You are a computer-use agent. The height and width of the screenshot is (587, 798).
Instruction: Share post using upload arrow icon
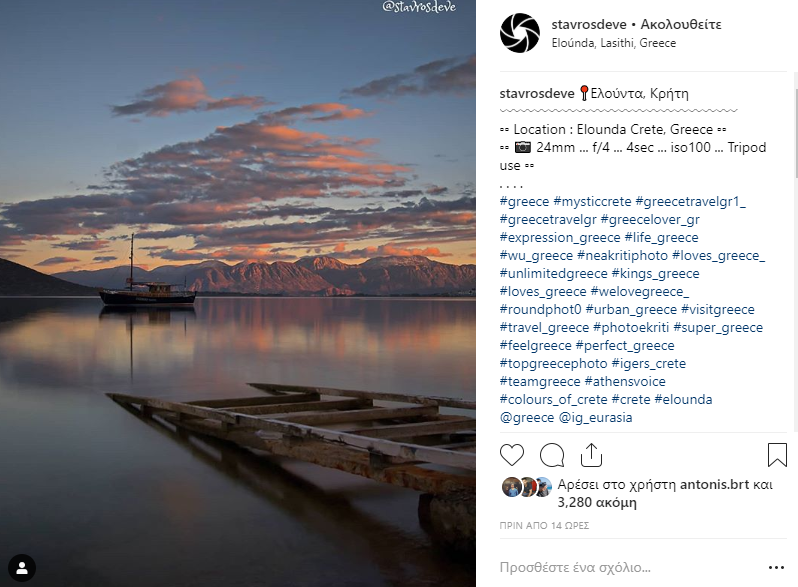pyautogui.click(x=591, y=455)
